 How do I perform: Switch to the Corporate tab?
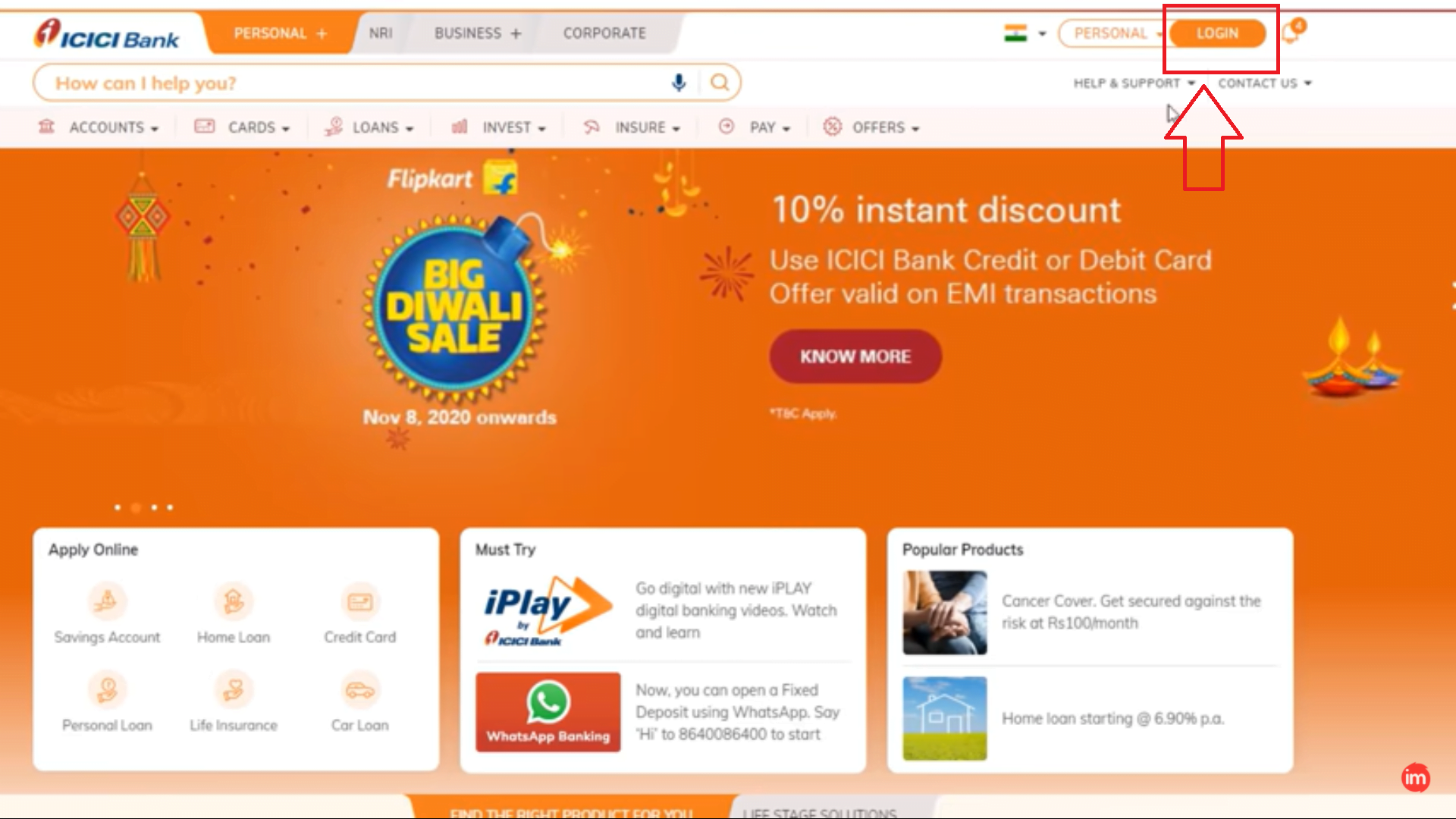[x=604, y=33]
